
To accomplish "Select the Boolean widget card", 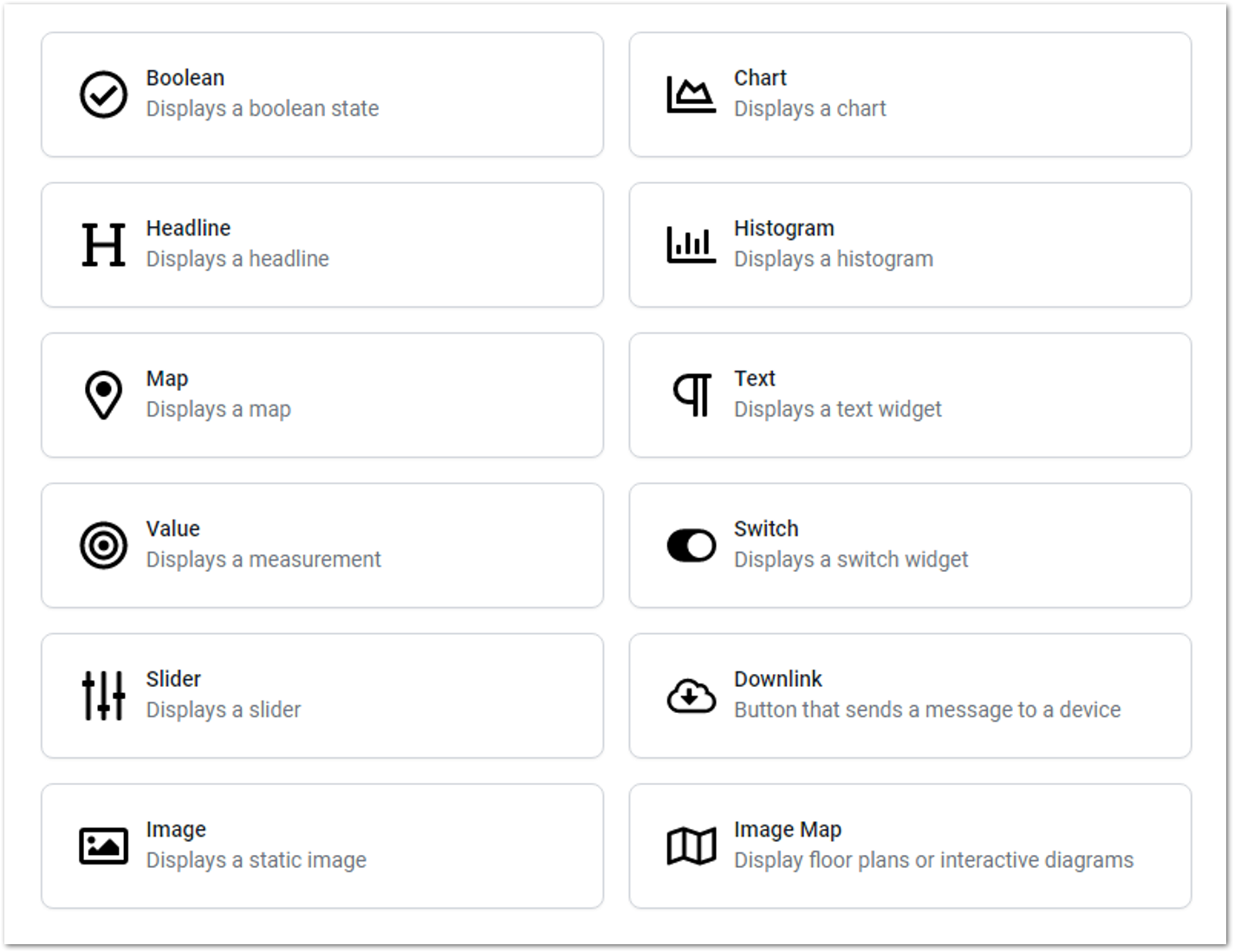I will click(321, 94).
